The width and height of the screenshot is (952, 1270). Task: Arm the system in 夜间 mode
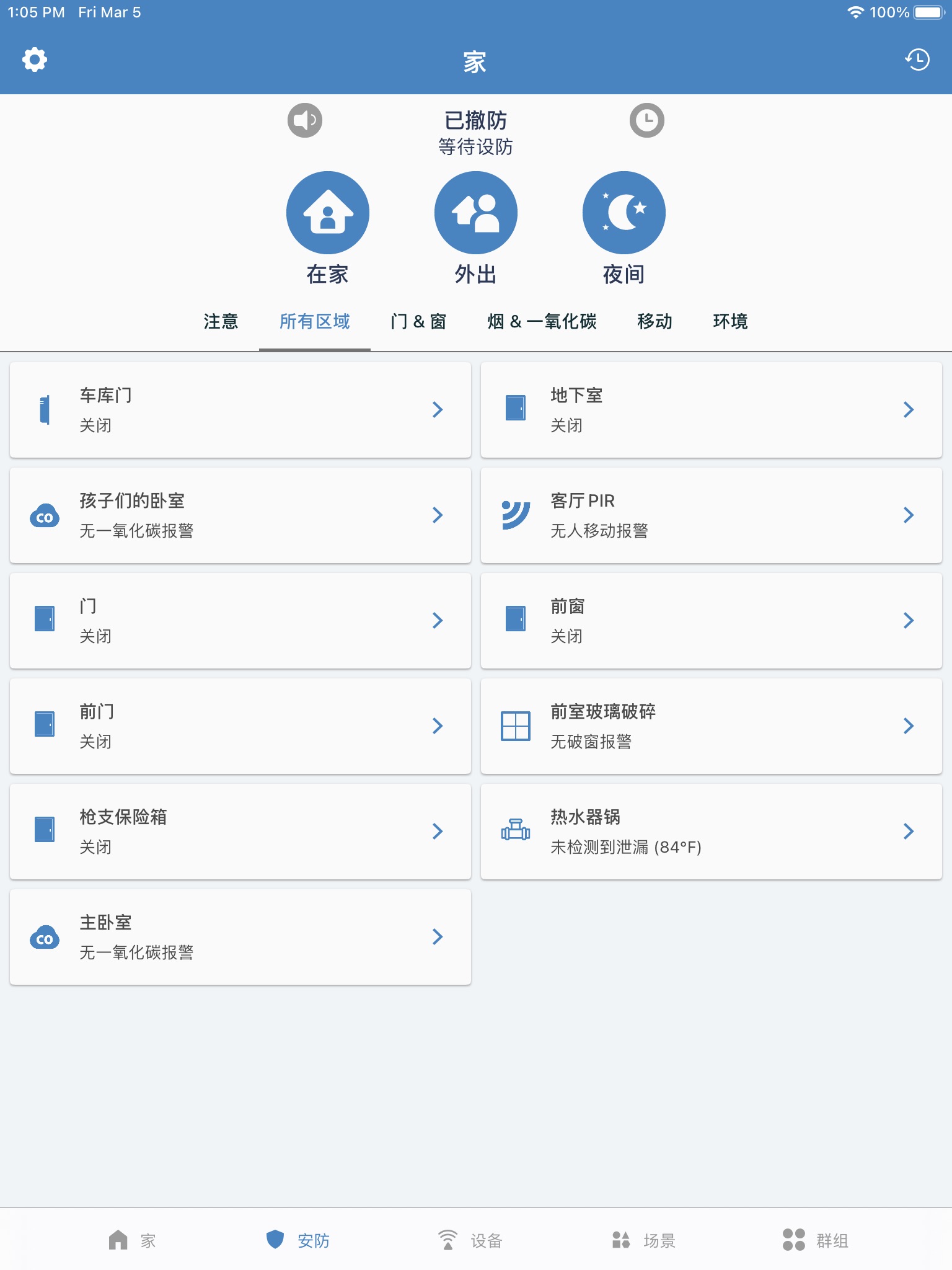[624, 213]
